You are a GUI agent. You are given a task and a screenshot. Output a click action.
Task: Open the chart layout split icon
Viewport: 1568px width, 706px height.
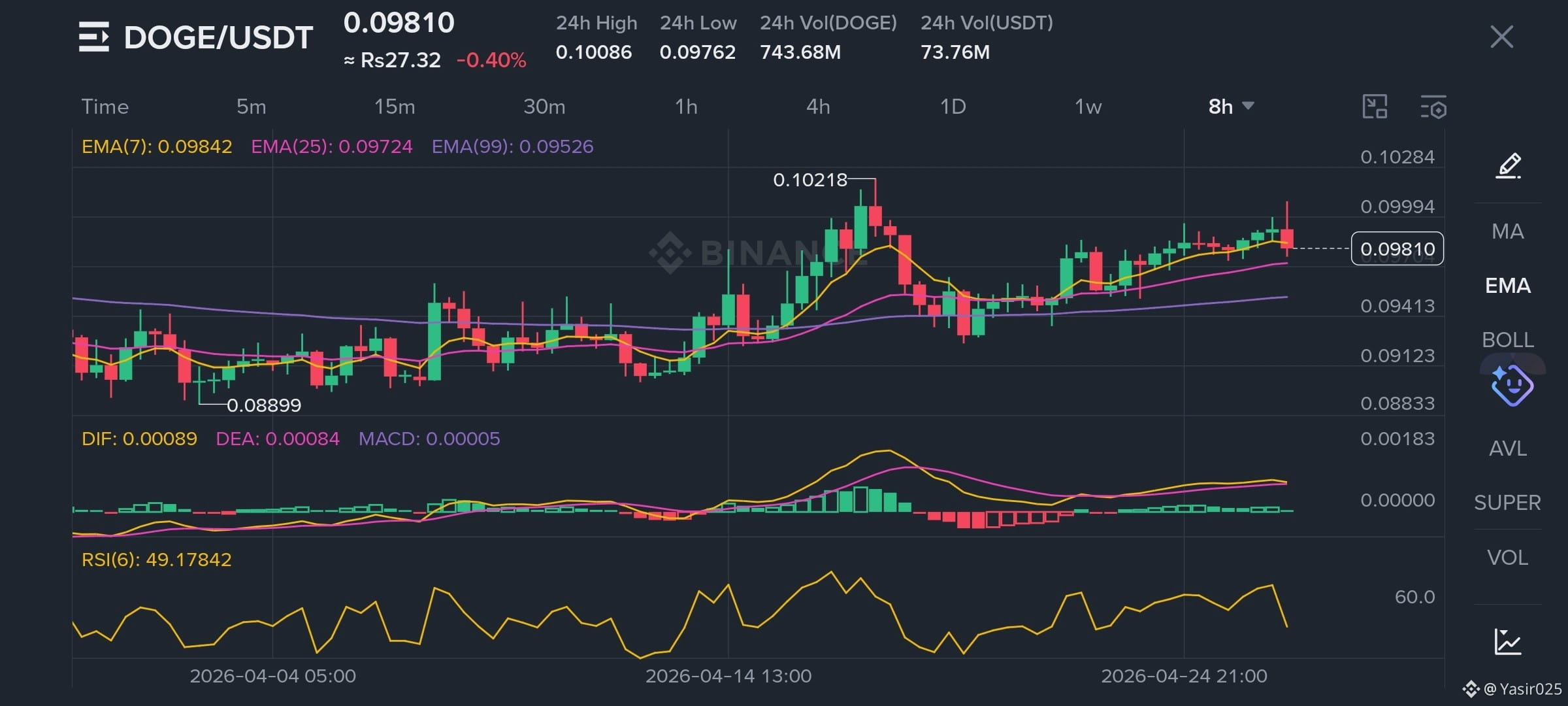tap(1375, 107)
